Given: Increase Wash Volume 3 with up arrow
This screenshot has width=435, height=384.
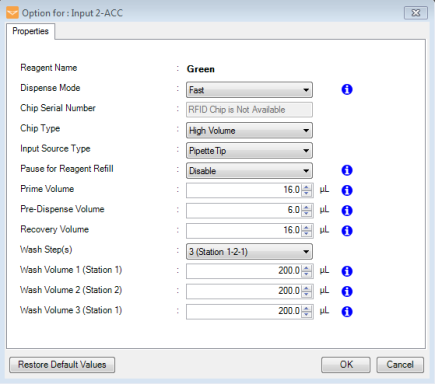Looking at the screenshot, I should [x=307, y=308].
